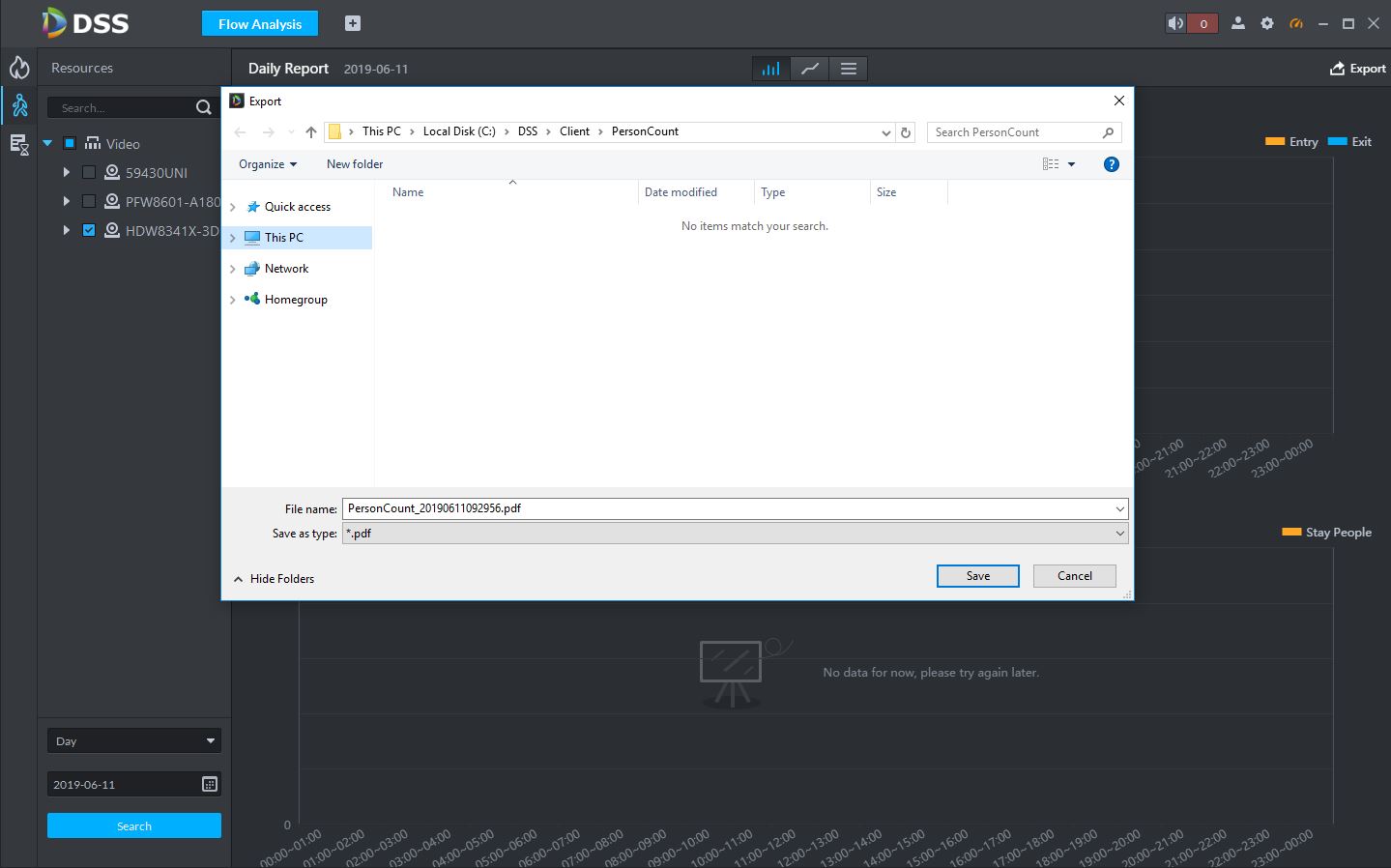1391x868 pixels.
Task: Open the orange performance gauge icon
Action: (x=1296, y=23)
